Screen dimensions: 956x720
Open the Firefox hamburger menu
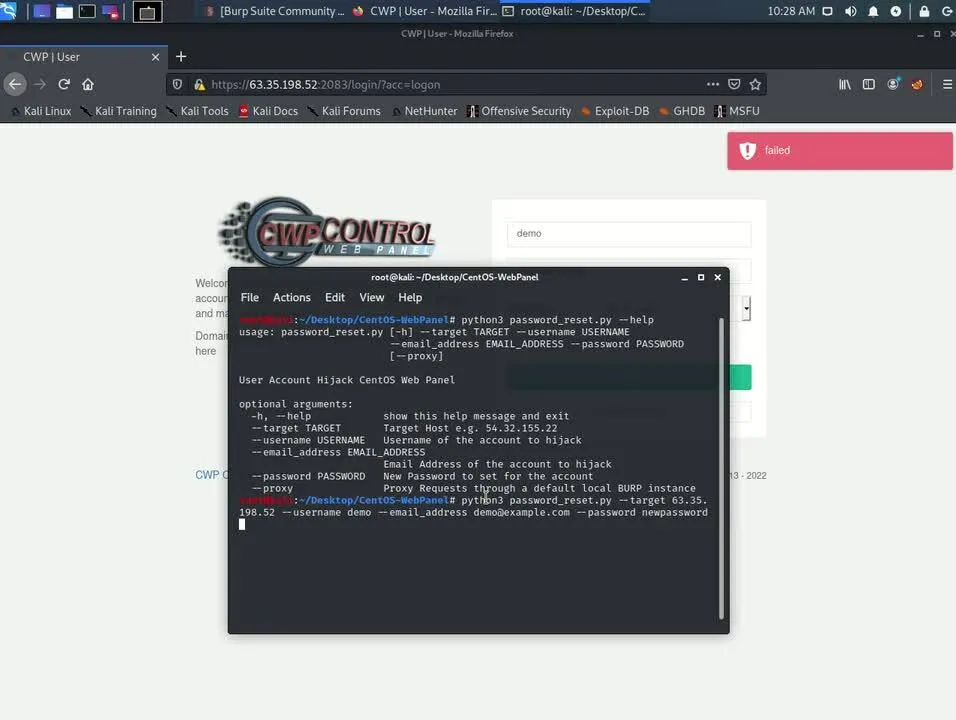pyautogui.click(x=947, y=84)
